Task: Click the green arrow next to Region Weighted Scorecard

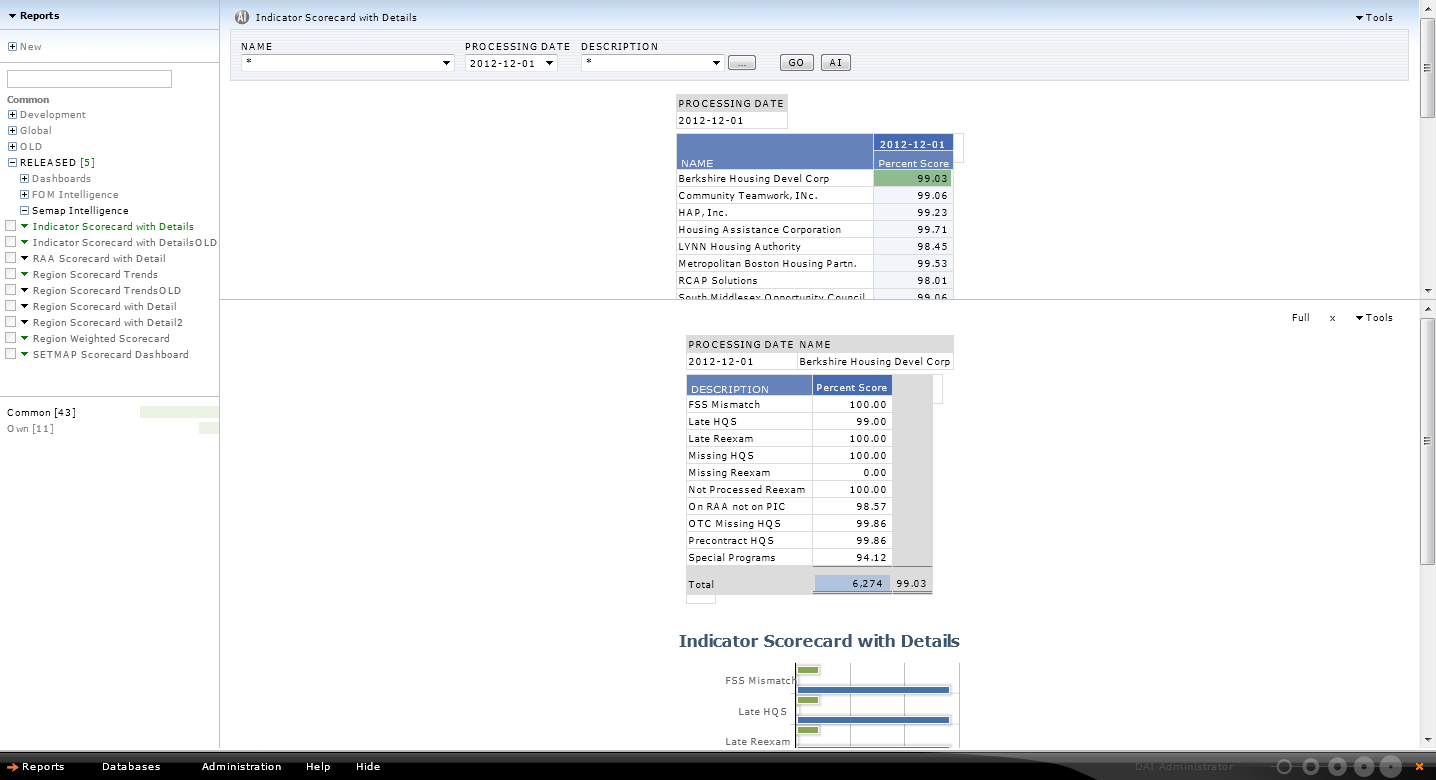Action: [25, 339]
